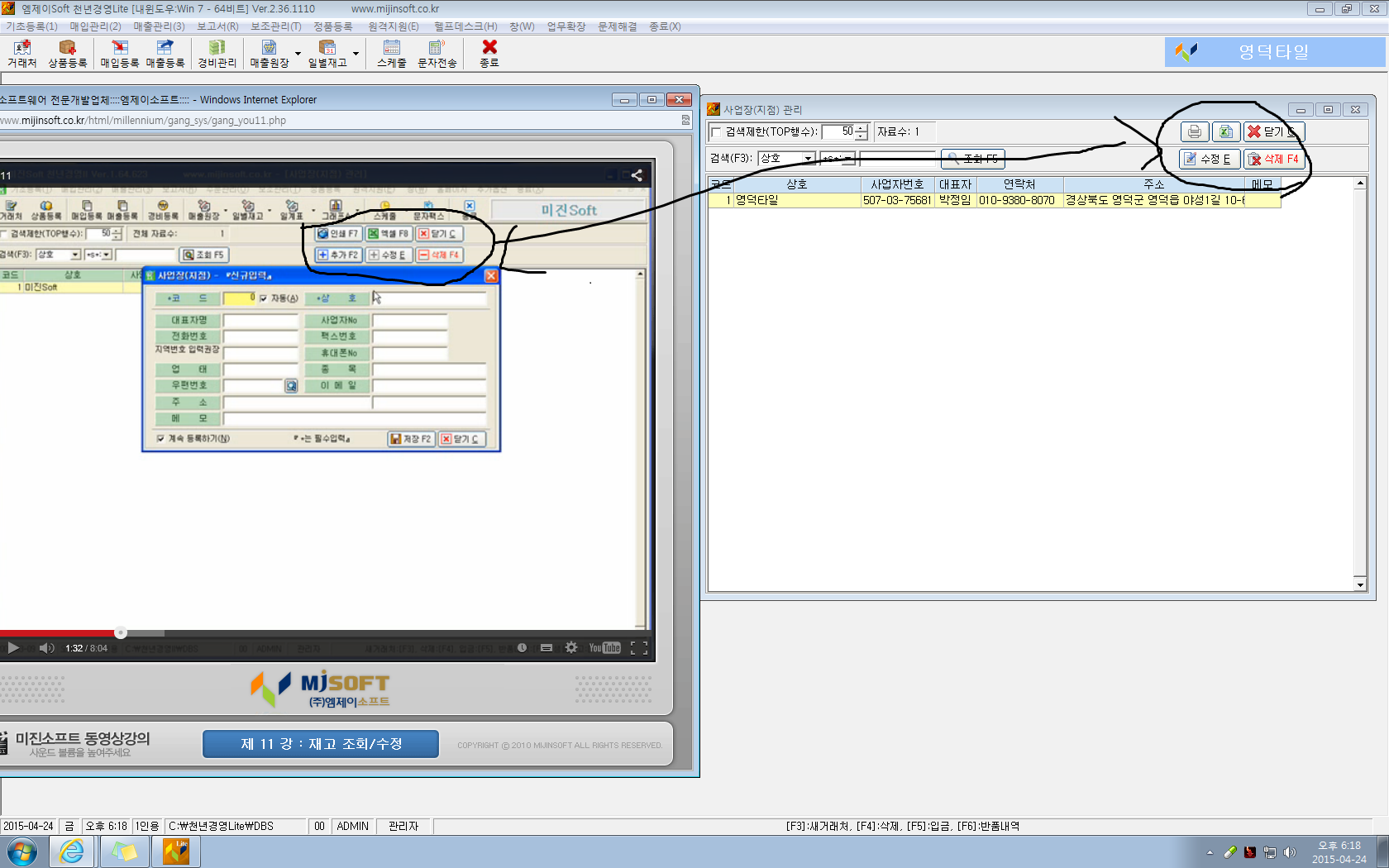Click the 주소 column header
1389x868 pixels.
tap(1154, 184)
